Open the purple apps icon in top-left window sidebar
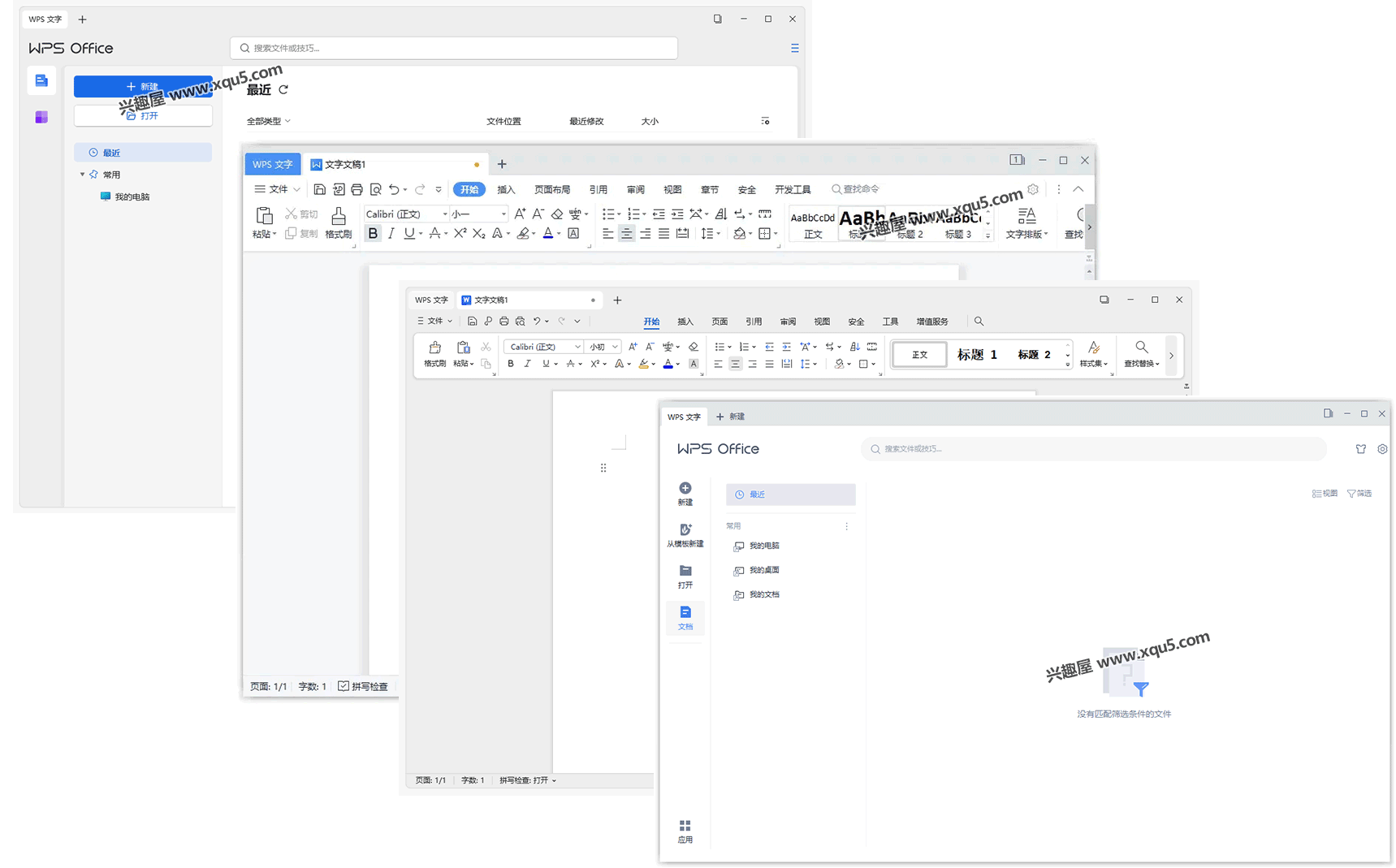This screenshot has height=868, width=1396. pos(41,117)
